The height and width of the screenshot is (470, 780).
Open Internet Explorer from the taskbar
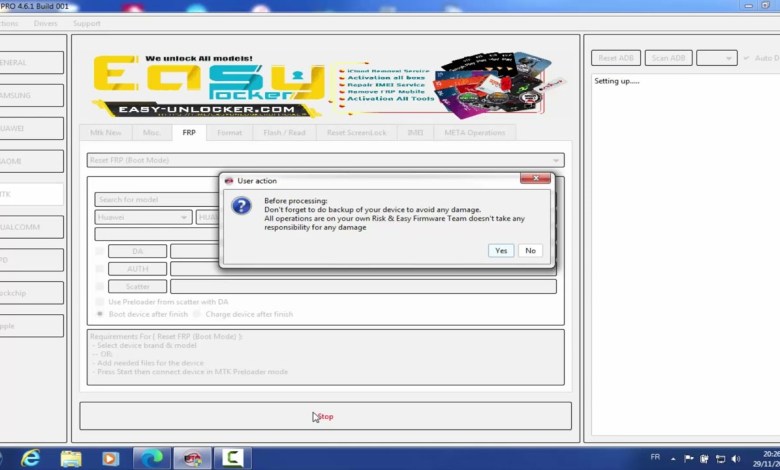[x=31, y=458]
